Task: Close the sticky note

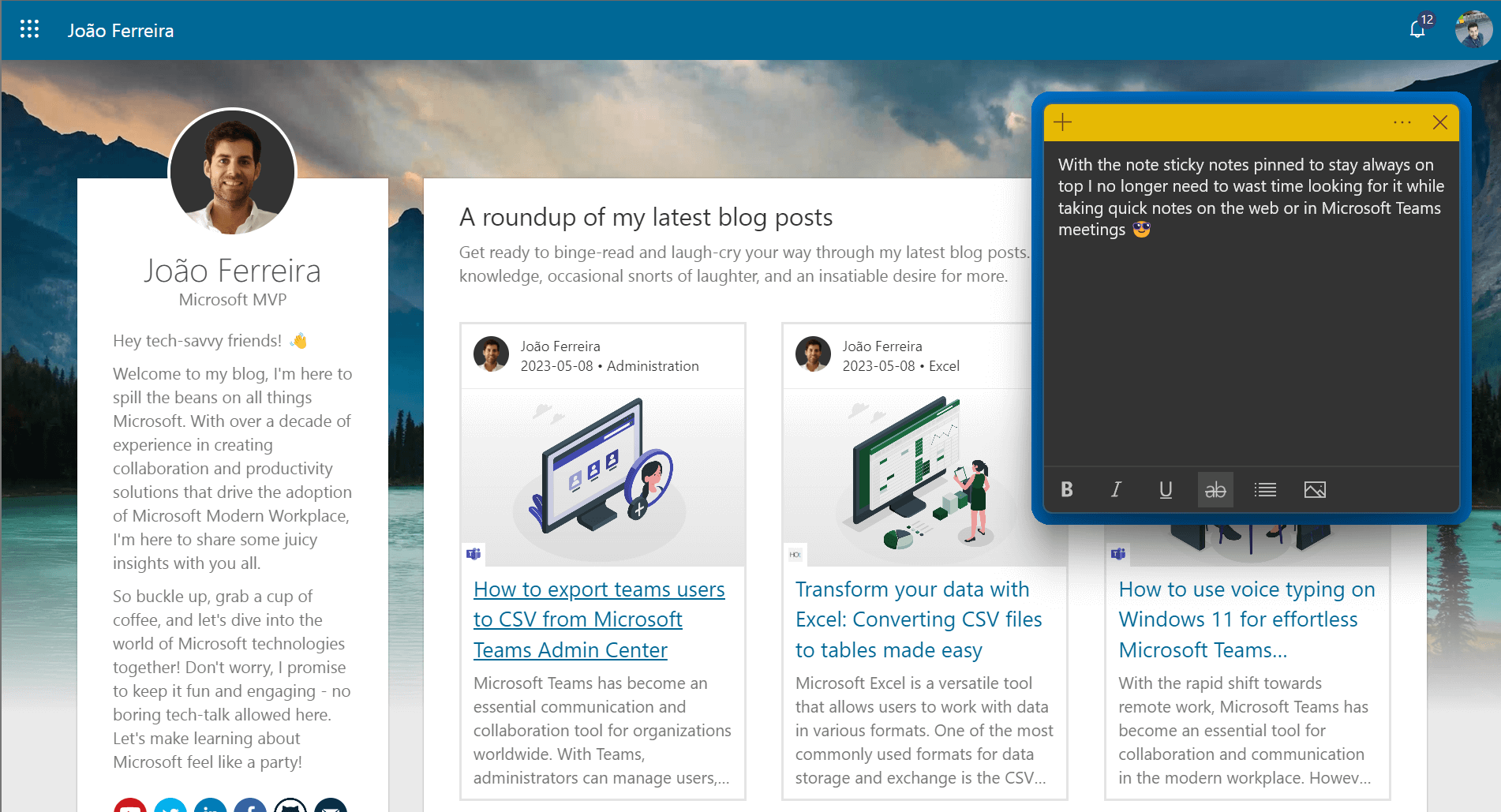Action: click(x=1439, y=122)
